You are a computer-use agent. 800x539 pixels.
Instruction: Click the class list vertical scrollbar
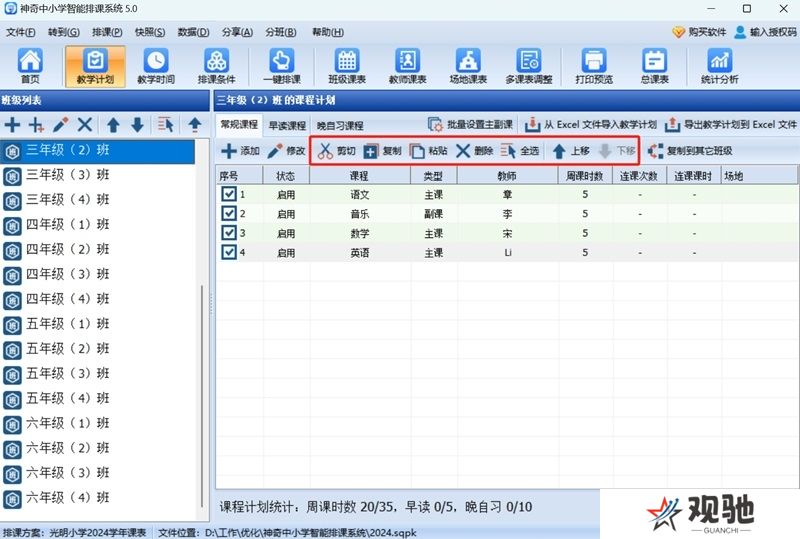pyautogui.click(x=203, y=396)
